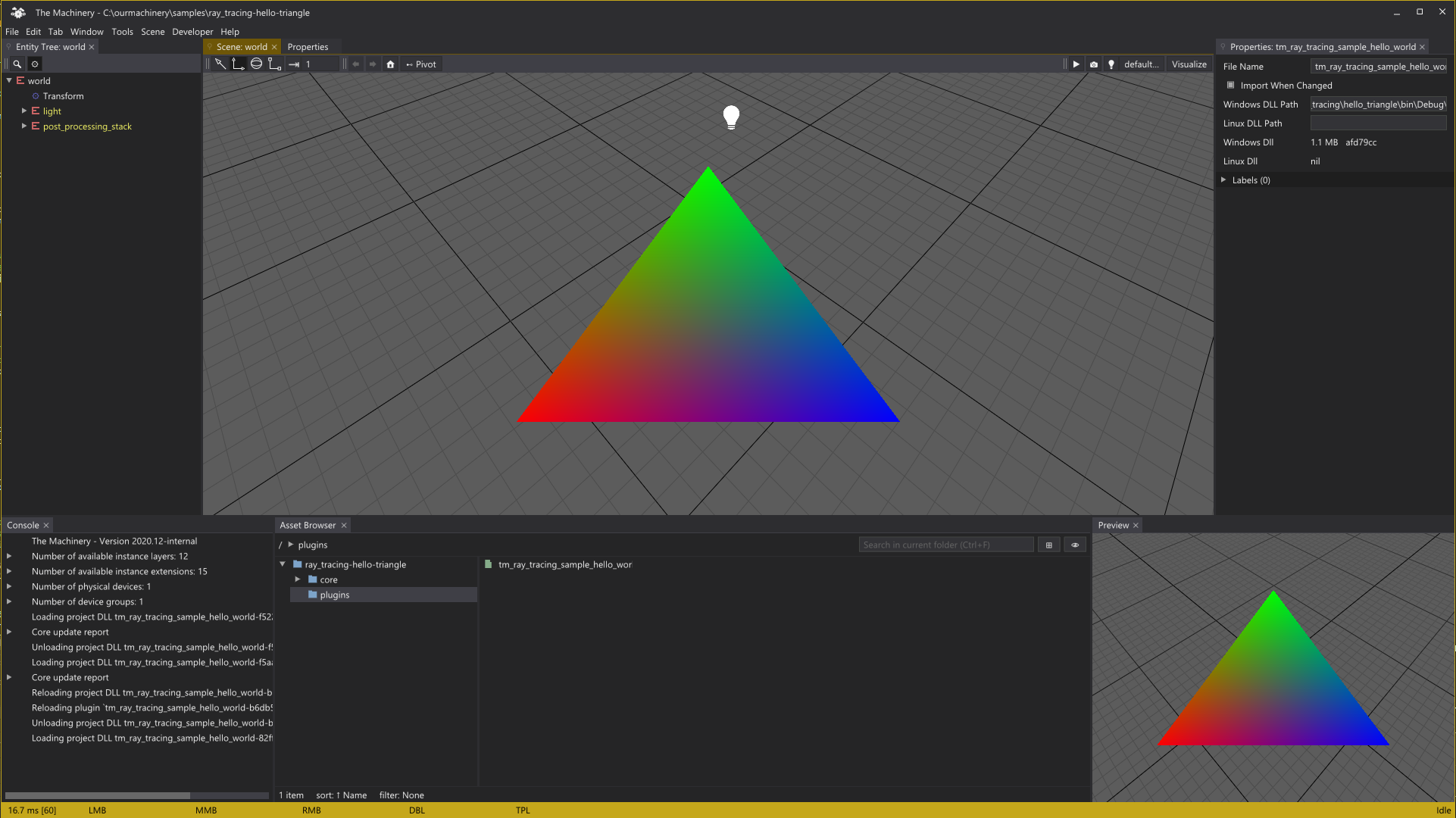Switch to the Properties tab
Screen dimensions: 1456x818
(308, 46)
